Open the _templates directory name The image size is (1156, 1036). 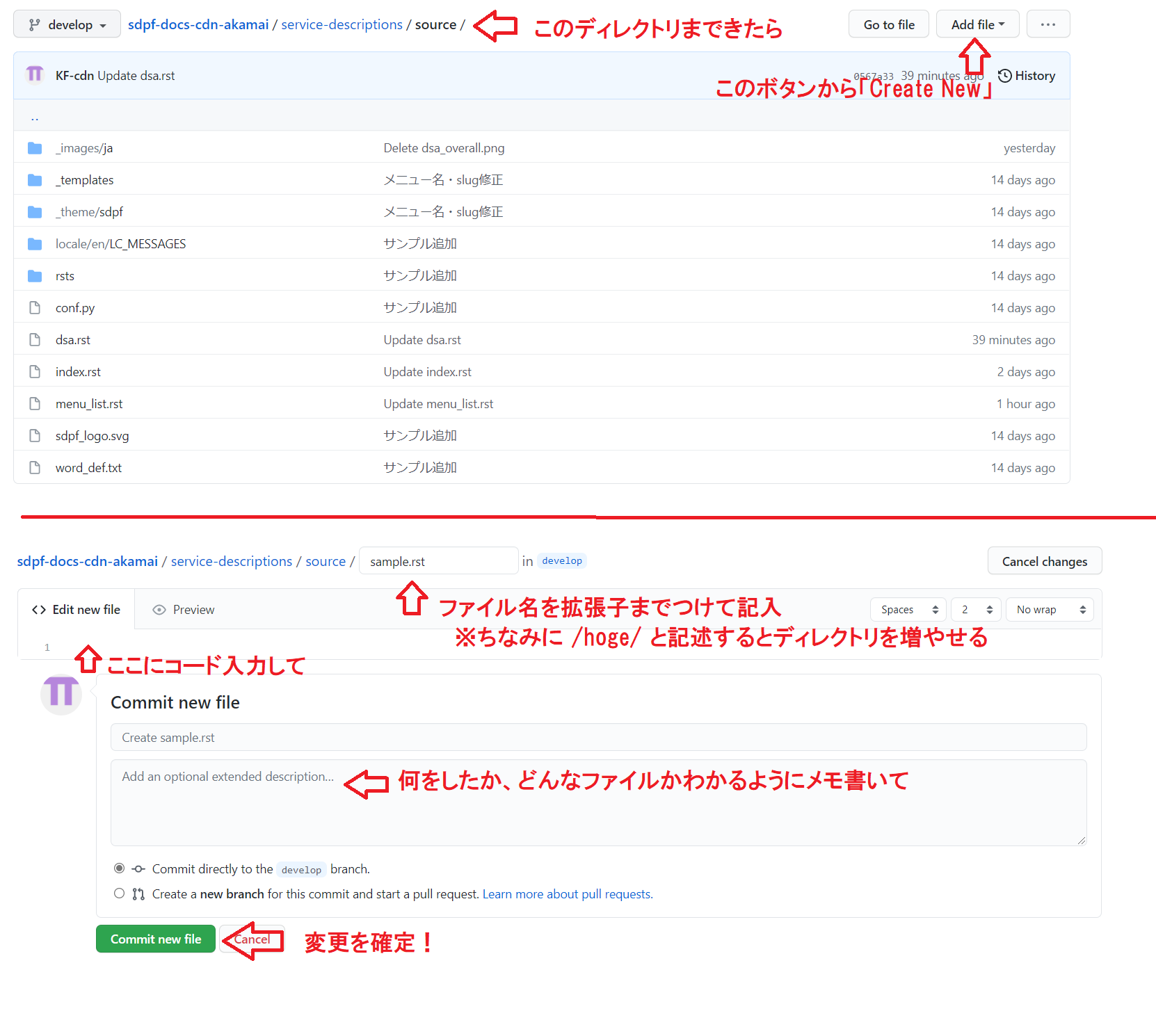coord(84,180)
